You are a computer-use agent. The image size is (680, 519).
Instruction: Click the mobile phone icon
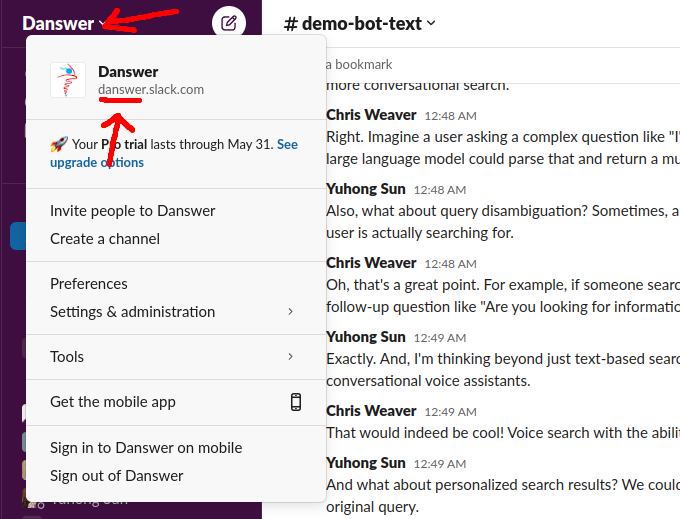[296, 402]
